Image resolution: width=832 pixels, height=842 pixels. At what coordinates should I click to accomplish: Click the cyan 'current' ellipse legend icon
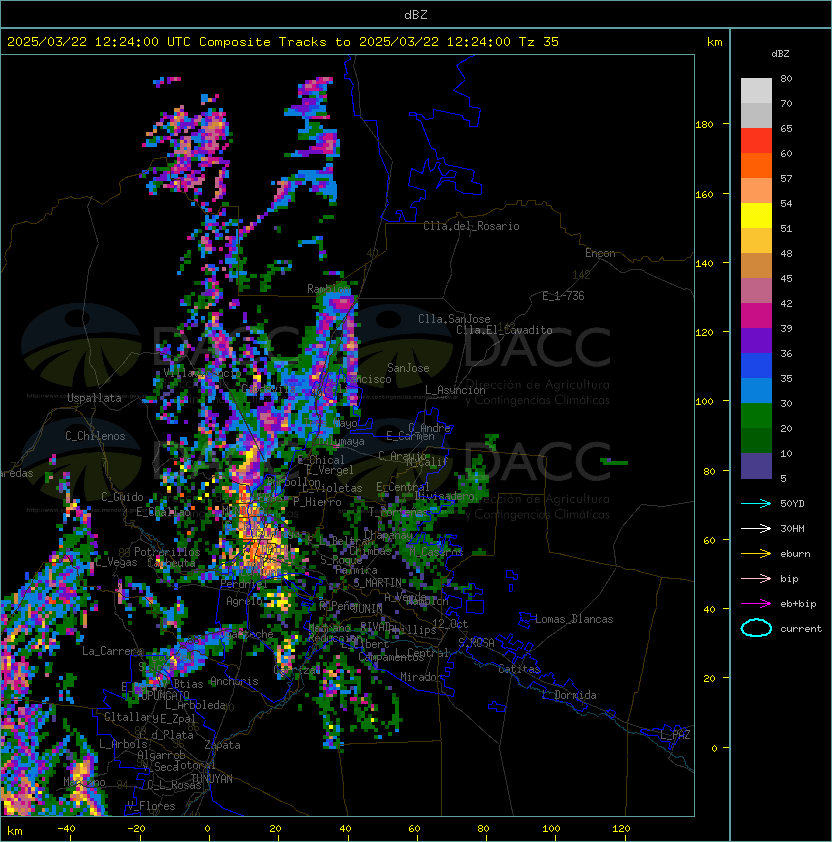pos(756,628)
